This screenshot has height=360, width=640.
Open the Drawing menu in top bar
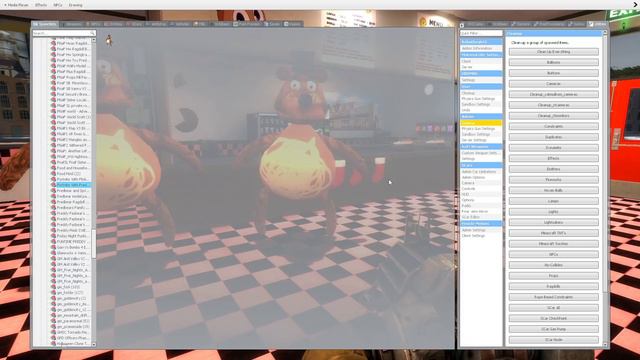pos(76,5)
